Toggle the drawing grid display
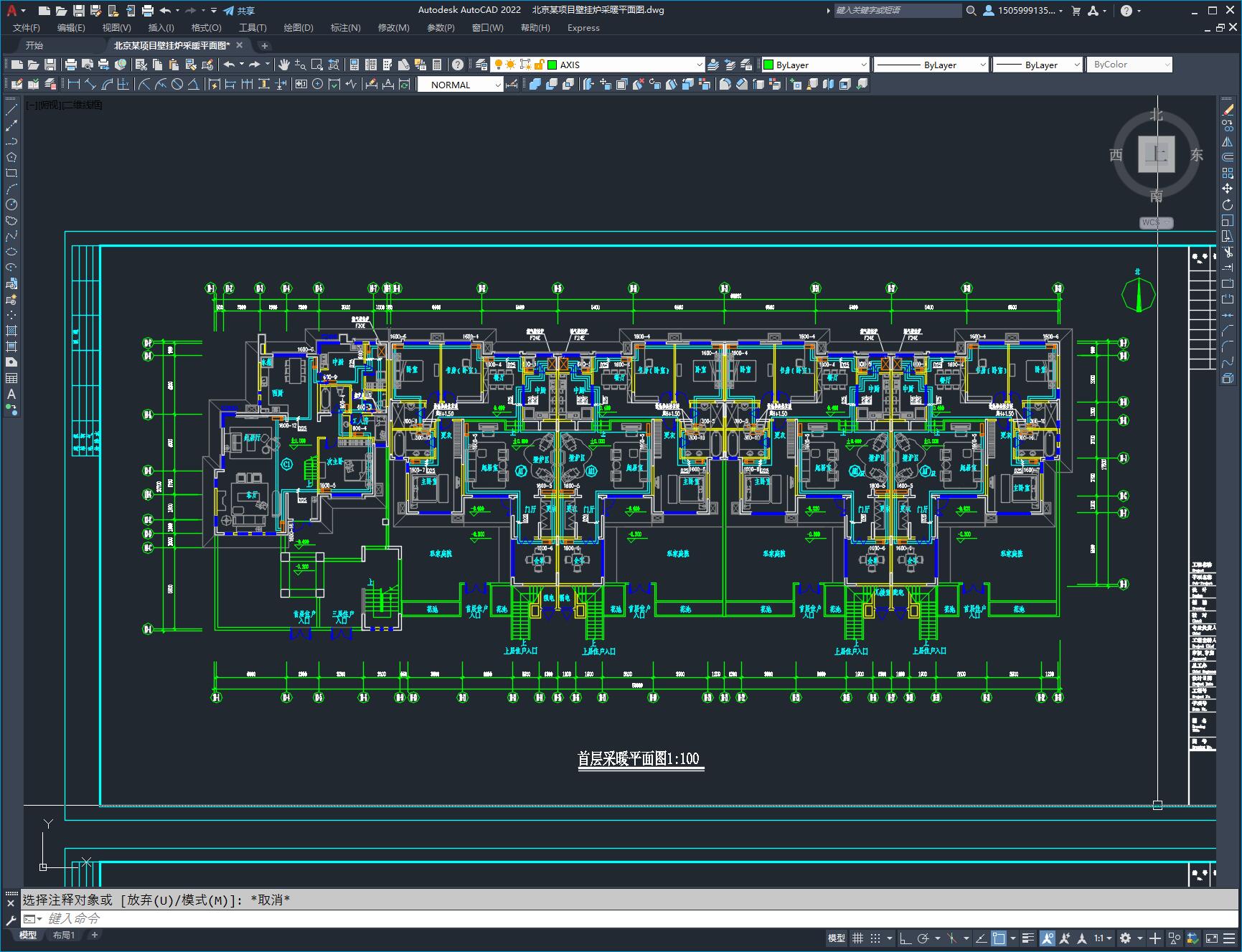The width and height of the screenshot is (1242, 952). [x=857, y=938]
